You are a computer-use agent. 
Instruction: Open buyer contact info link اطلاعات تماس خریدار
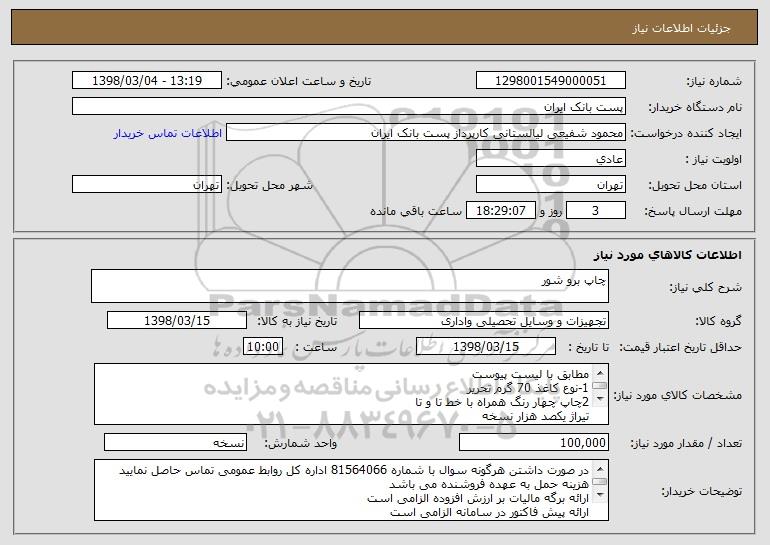168,134
